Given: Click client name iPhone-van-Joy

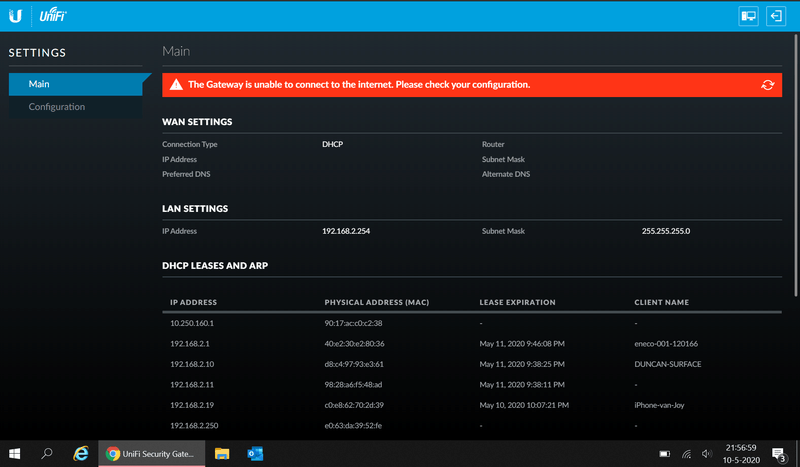Looking at the screenshot, I should [659, 405].
